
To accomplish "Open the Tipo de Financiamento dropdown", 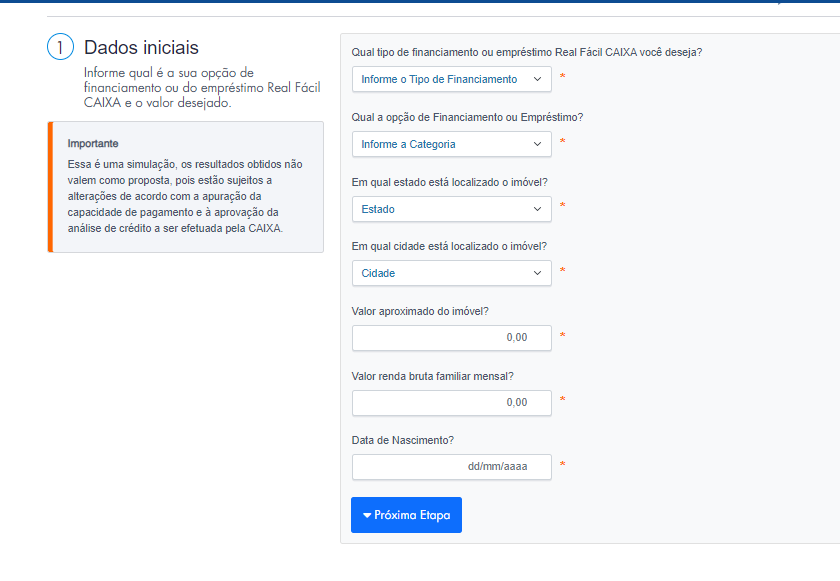I will (x=452, y=79).
